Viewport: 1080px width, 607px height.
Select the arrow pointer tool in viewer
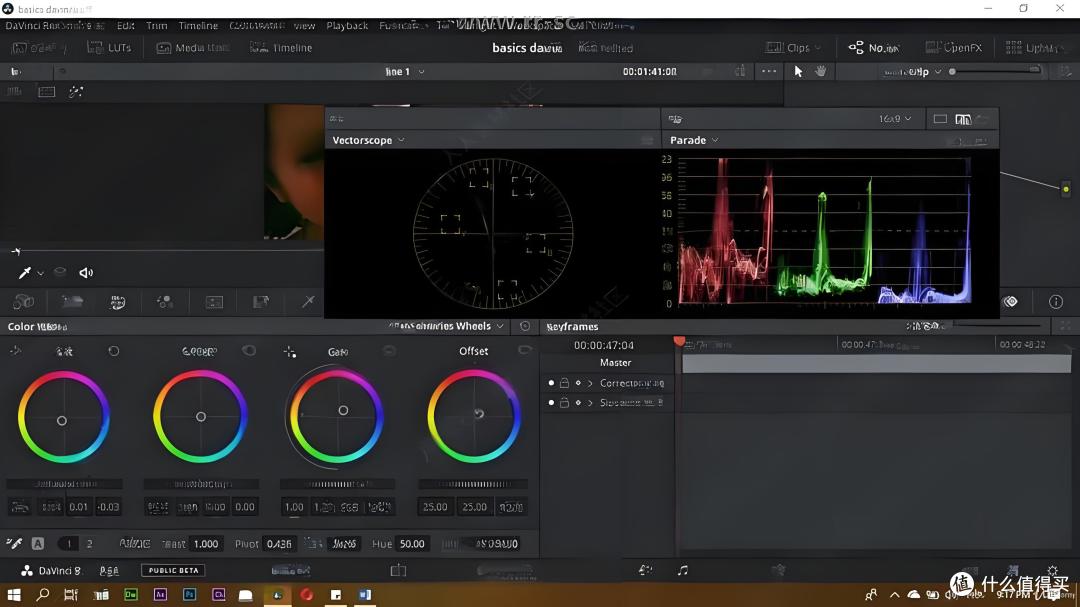pos(798,71)
